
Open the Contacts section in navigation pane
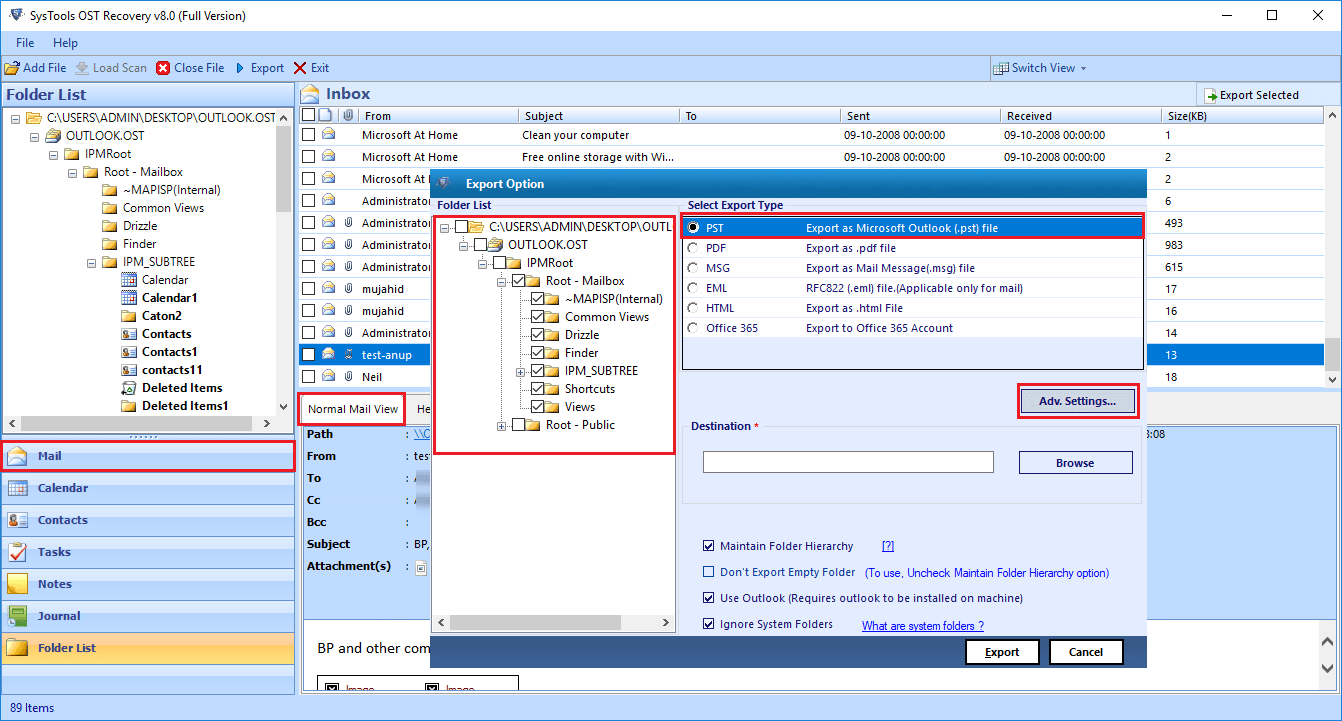(148, 520)
